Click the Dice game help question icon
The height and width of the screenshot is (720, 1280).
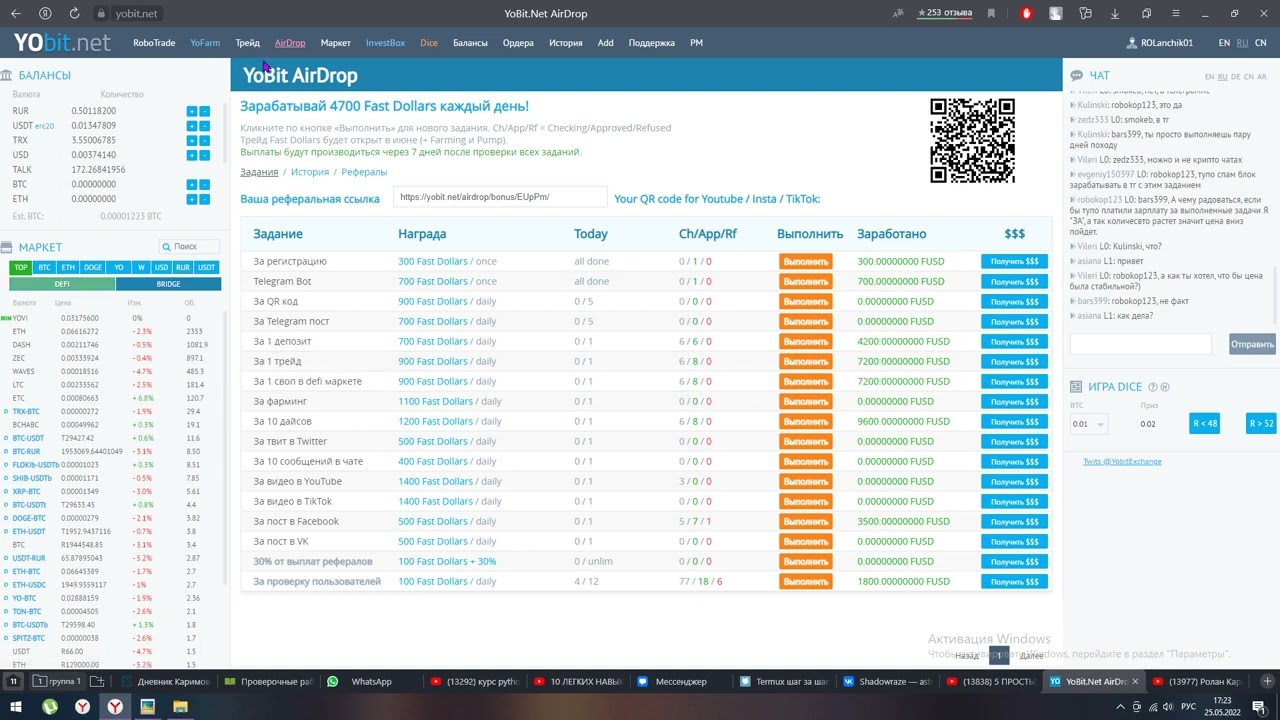point(1153,387)
